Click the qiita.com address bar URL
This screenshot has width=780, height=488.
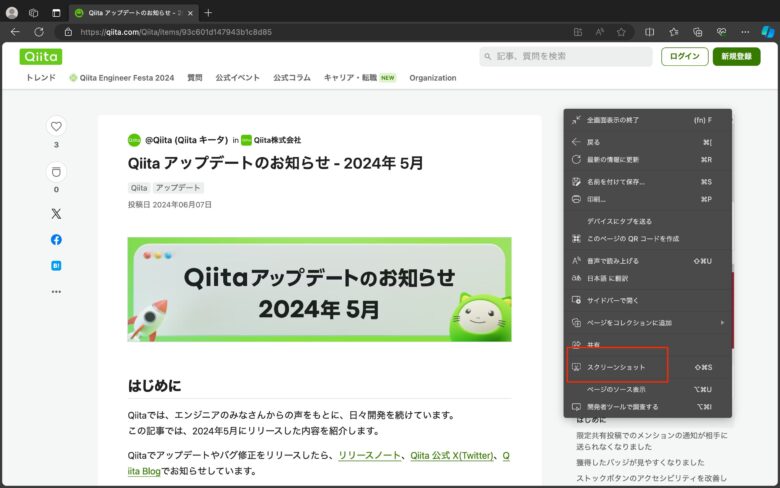tap(176, 32)
